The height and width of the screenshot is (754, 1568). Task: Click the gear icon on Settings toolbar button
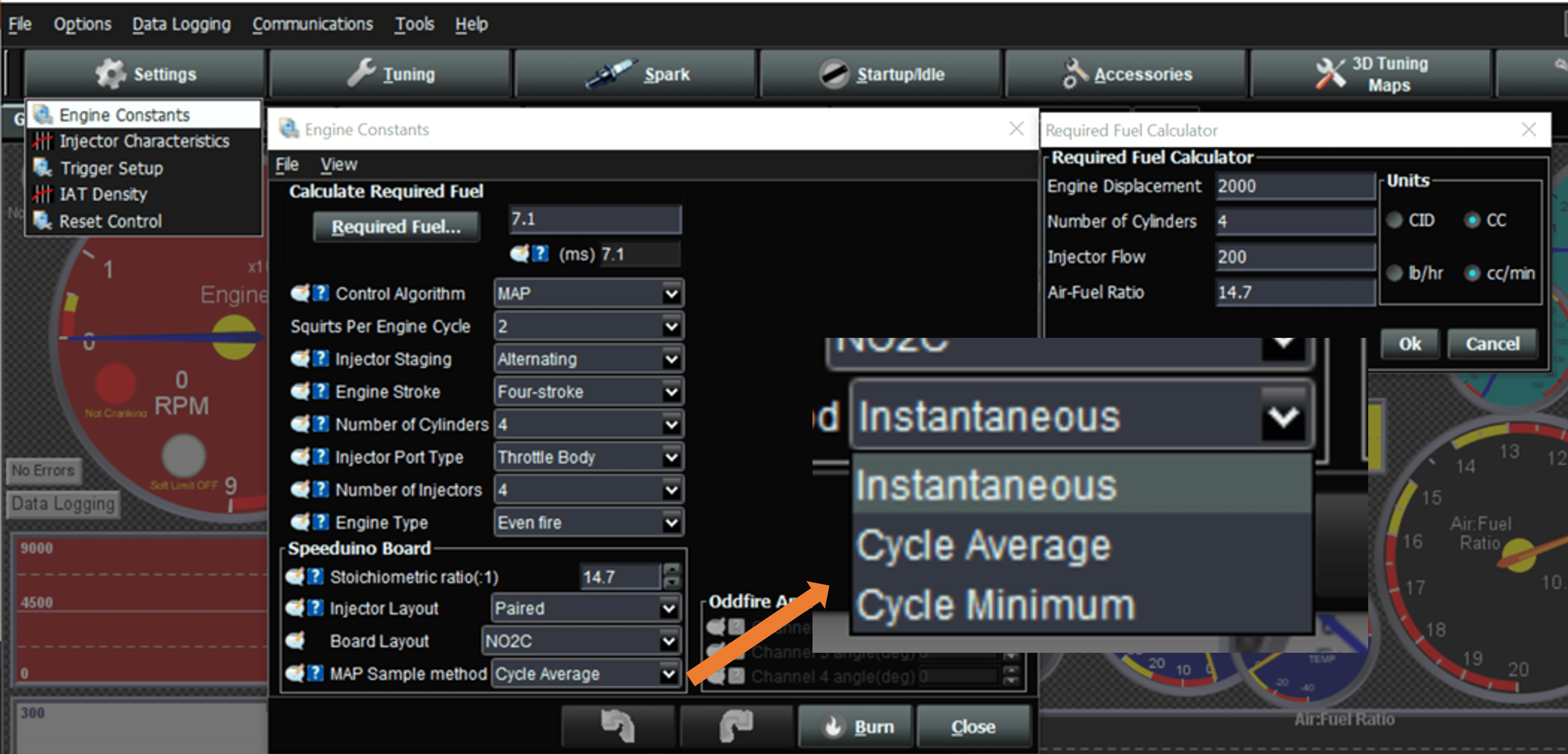tap(111, 74)
